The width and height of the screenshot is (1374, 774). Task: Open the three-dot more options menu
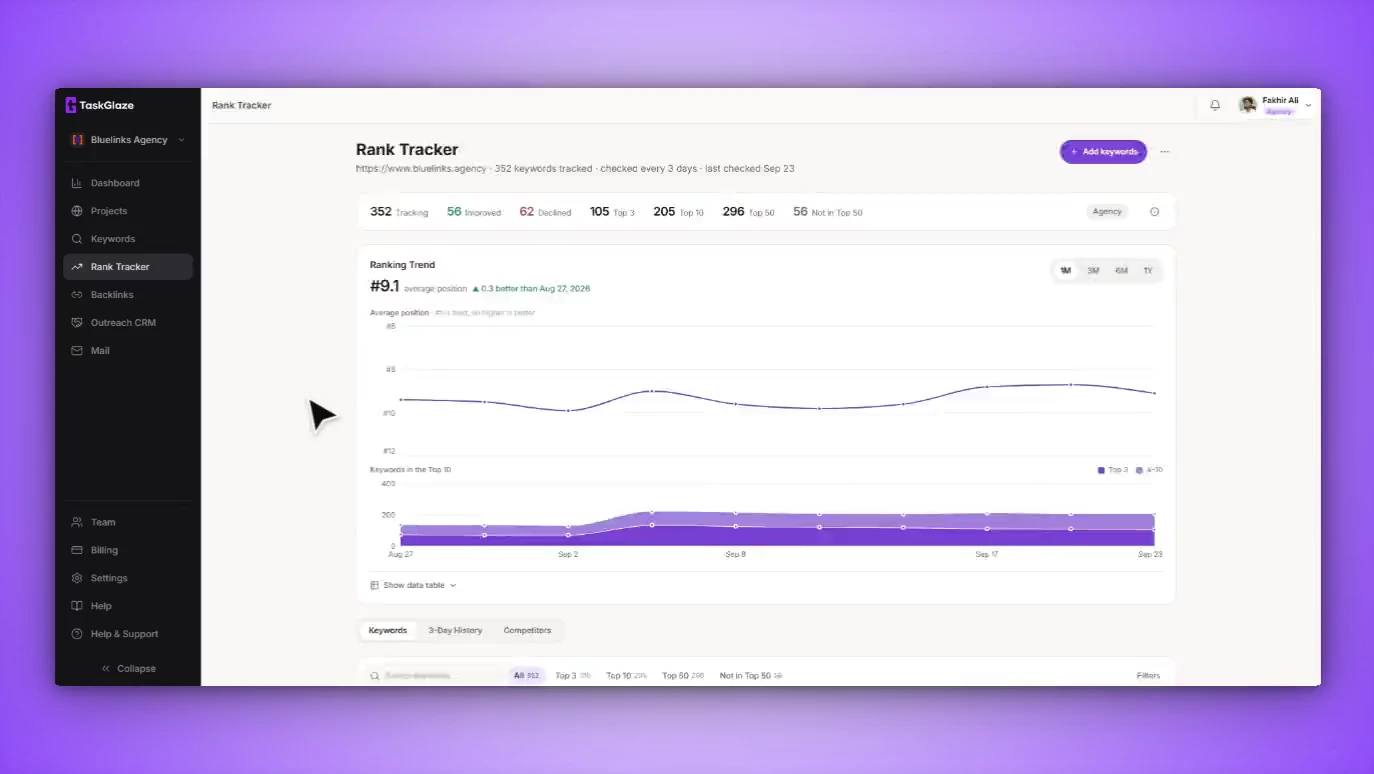tap(1164, 152)
